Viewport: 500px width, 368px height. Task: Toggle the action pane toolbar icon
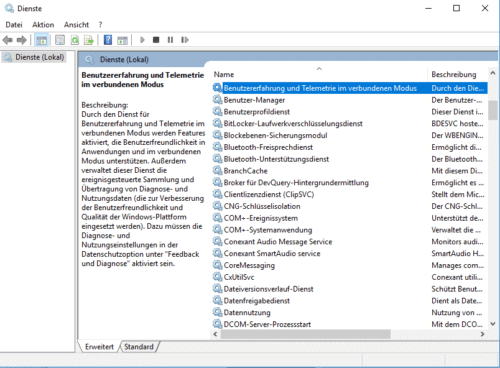[x=122, y=40]
